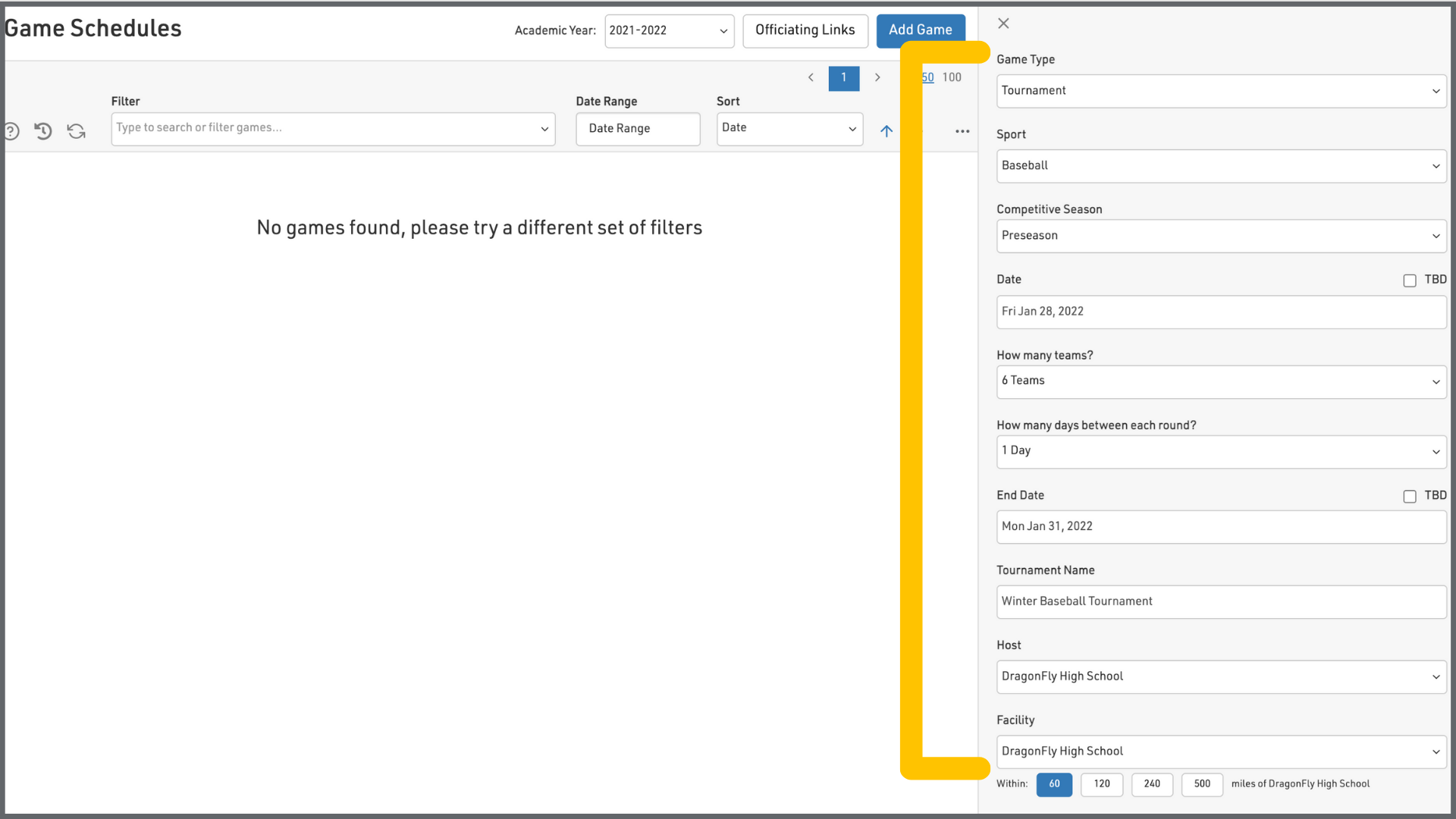Click the history clock icon
Screen dimensions: 1456x819
[43, 131]
